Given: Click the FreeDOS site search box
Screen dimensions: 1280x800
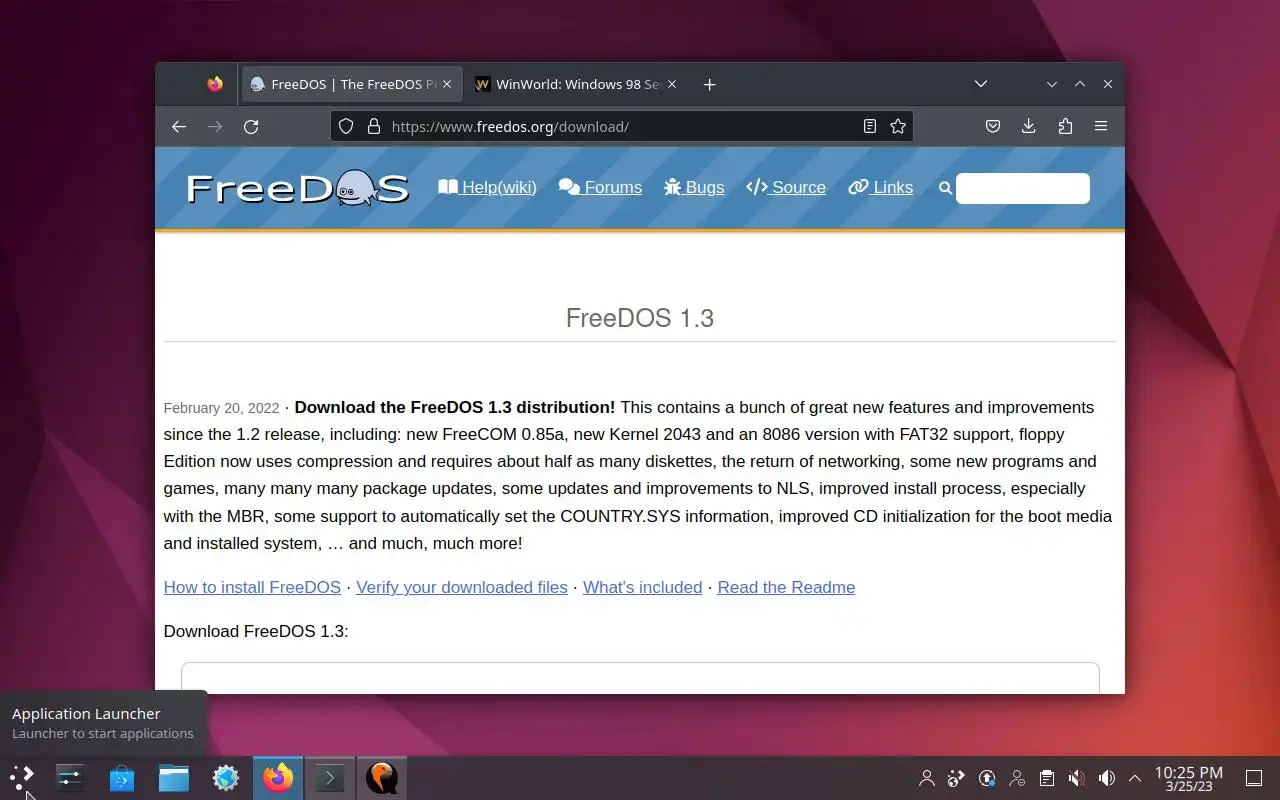Looking at the screenshot, I should coord(1022,188).
